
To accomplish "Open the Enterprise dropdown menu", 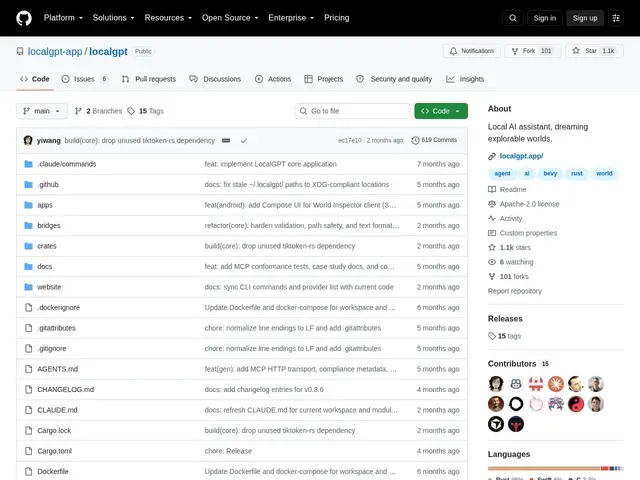I will pyautogui.click(x=291, y=18).
